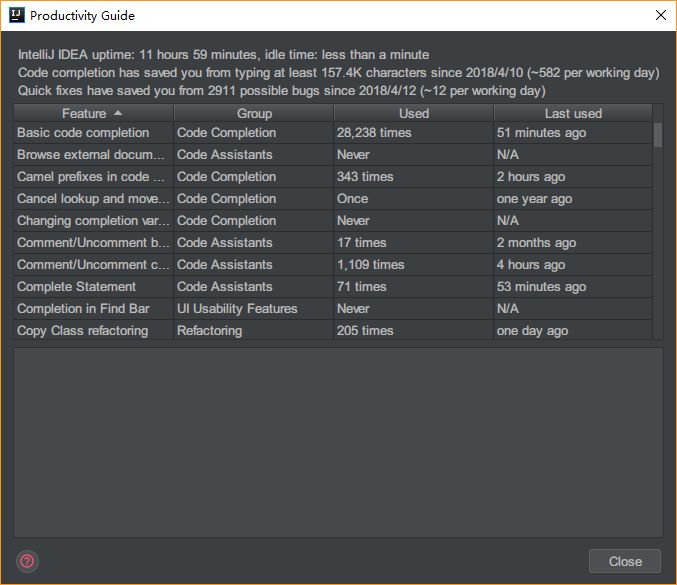Click the empty feature description pane

tap(338, 443)
